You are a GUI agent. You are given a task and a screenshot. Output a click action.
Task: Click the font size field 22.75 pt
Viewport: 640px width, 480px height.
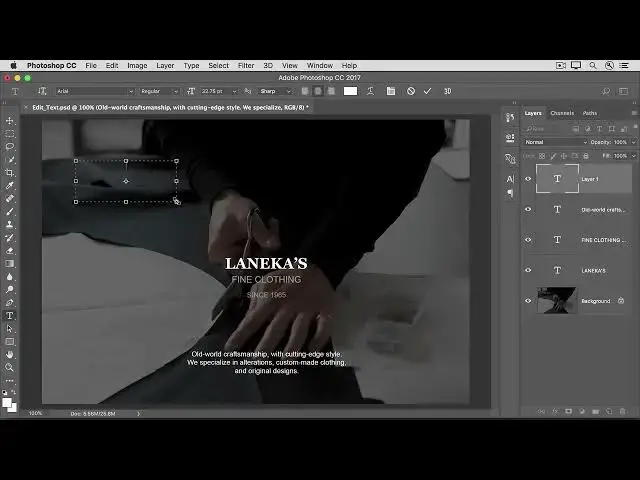[214, 91]
